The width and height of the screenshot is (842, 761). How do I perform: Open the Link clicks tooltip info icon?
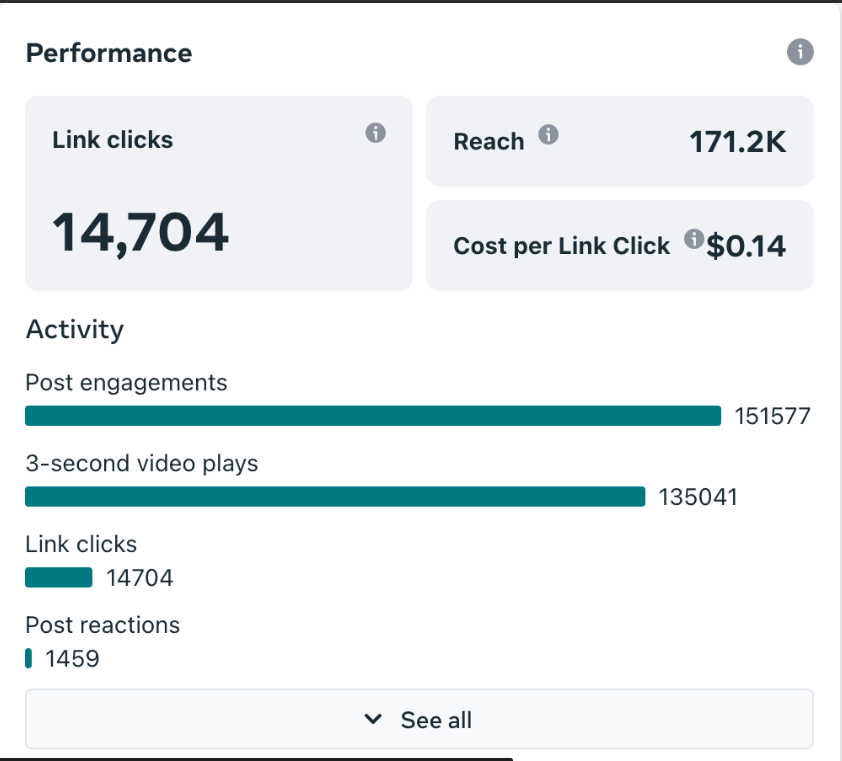tap(375, 133)
